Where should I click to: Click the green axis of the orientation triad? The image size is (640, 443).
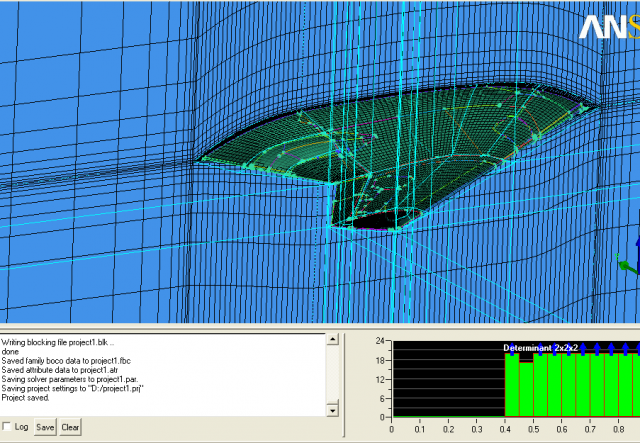[626, 267]
